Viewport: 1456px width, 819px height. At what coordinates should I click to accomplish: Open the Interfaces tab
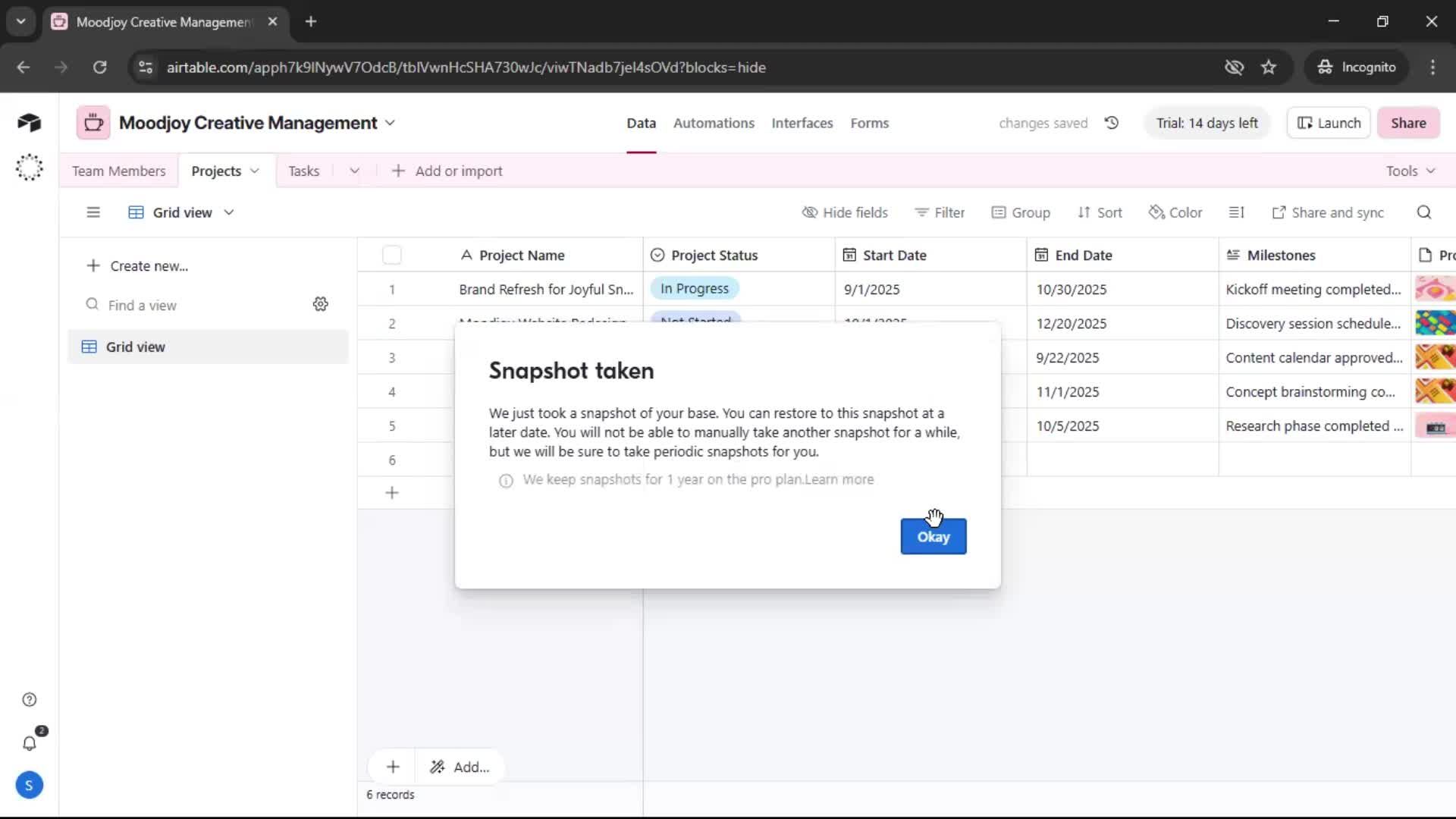802,123
